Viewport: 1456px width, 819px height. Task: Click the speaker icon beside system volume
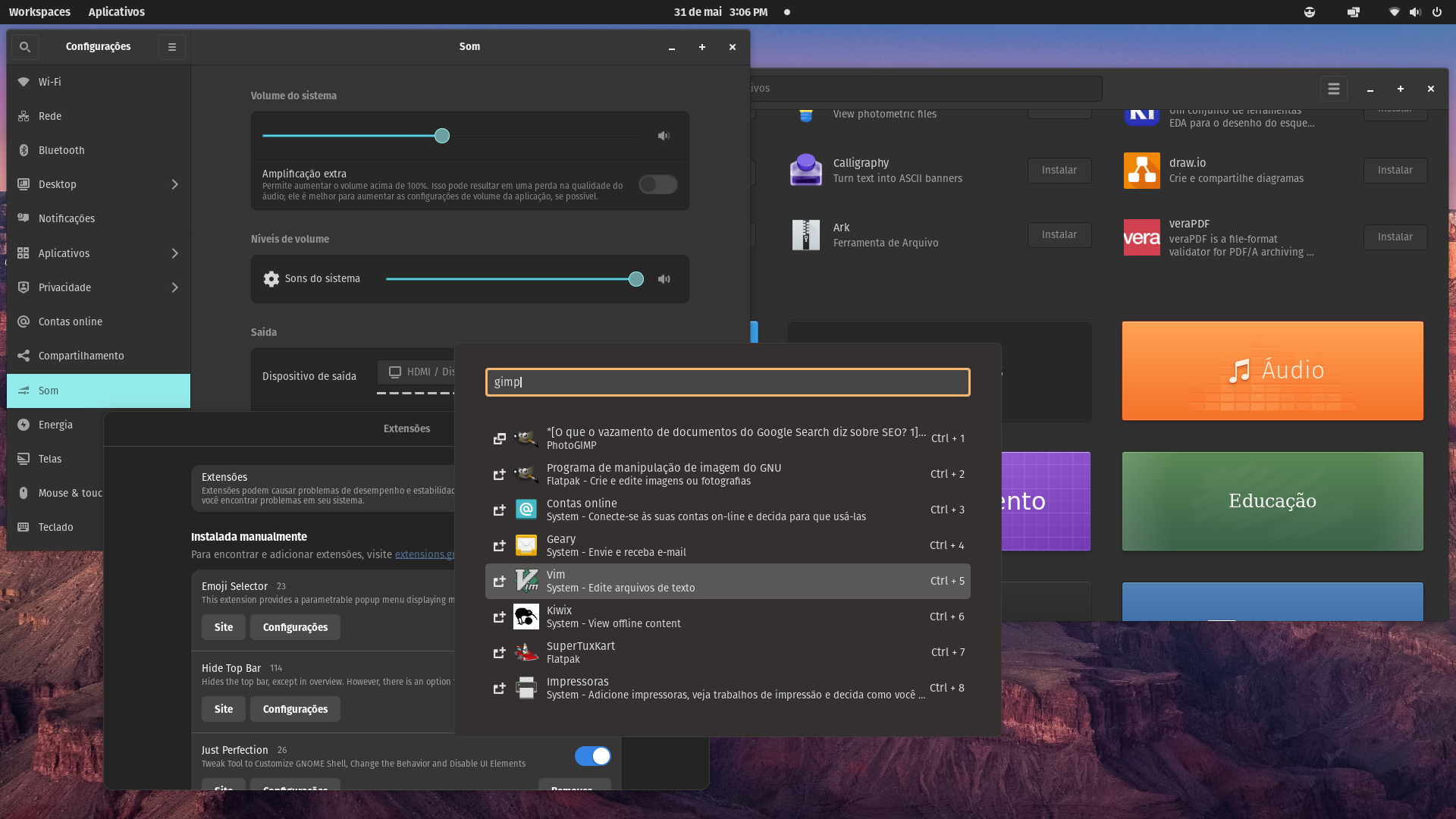pyautogui.click(x=664, y=136)
